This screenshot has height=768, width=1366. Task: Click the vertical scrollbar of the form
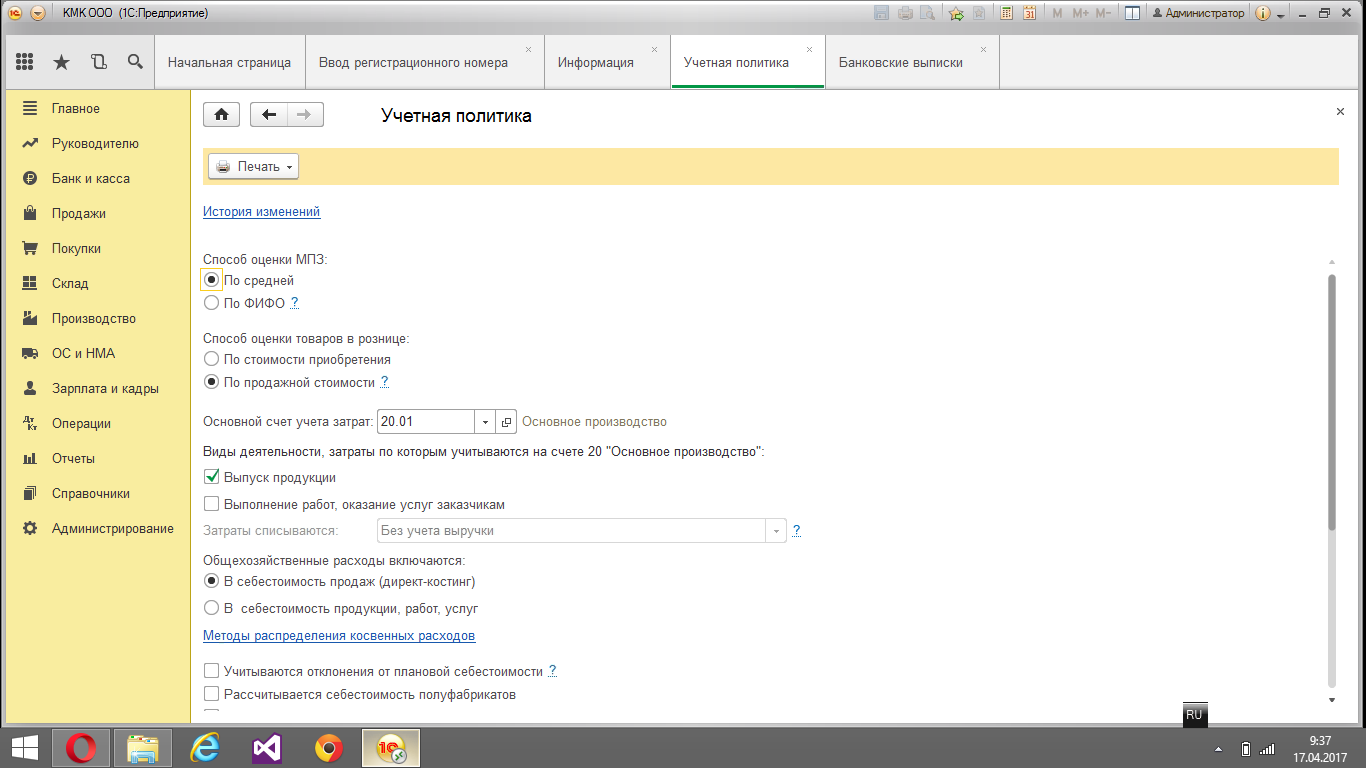pyautogui.click(x=1331, y=400)
